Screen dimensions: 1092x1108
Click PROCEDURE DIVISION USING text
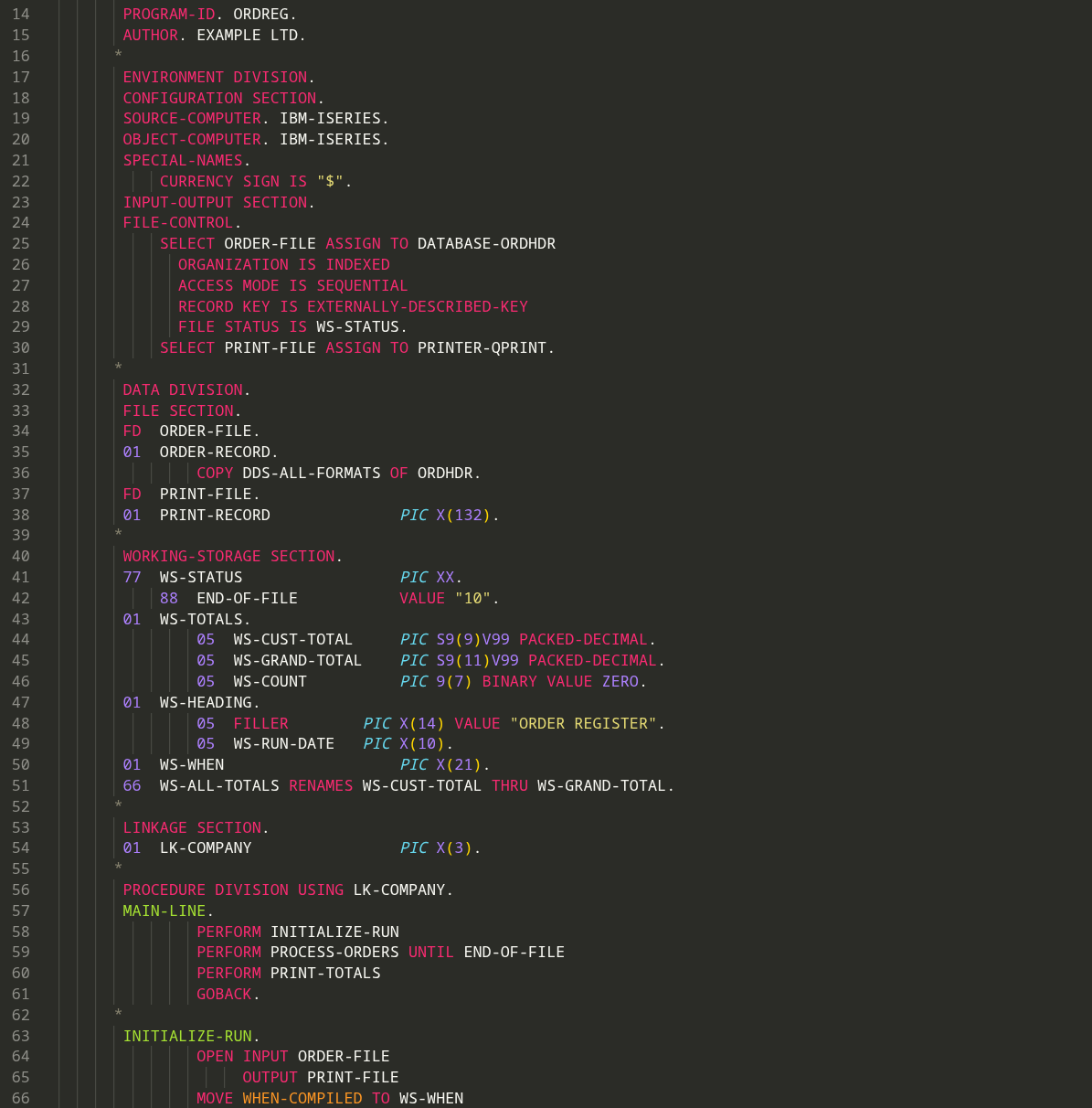[233, 890]
